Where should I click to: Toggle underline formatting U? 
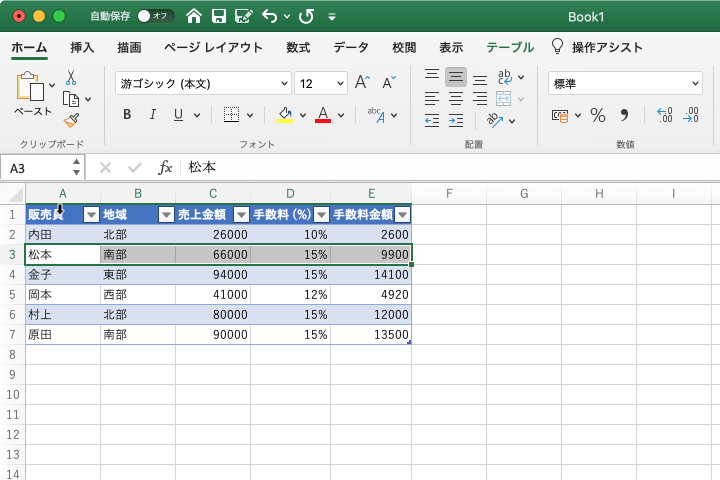[x=179, y=114]
